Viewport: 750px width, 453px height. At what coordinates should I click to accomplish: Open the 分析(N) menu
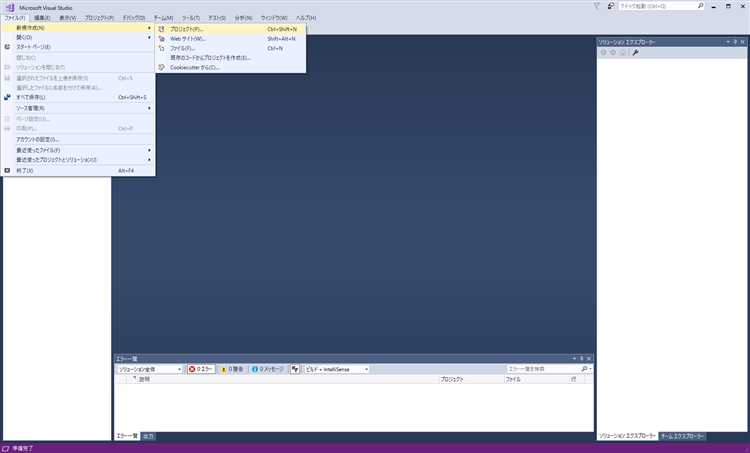click(243, 18)
